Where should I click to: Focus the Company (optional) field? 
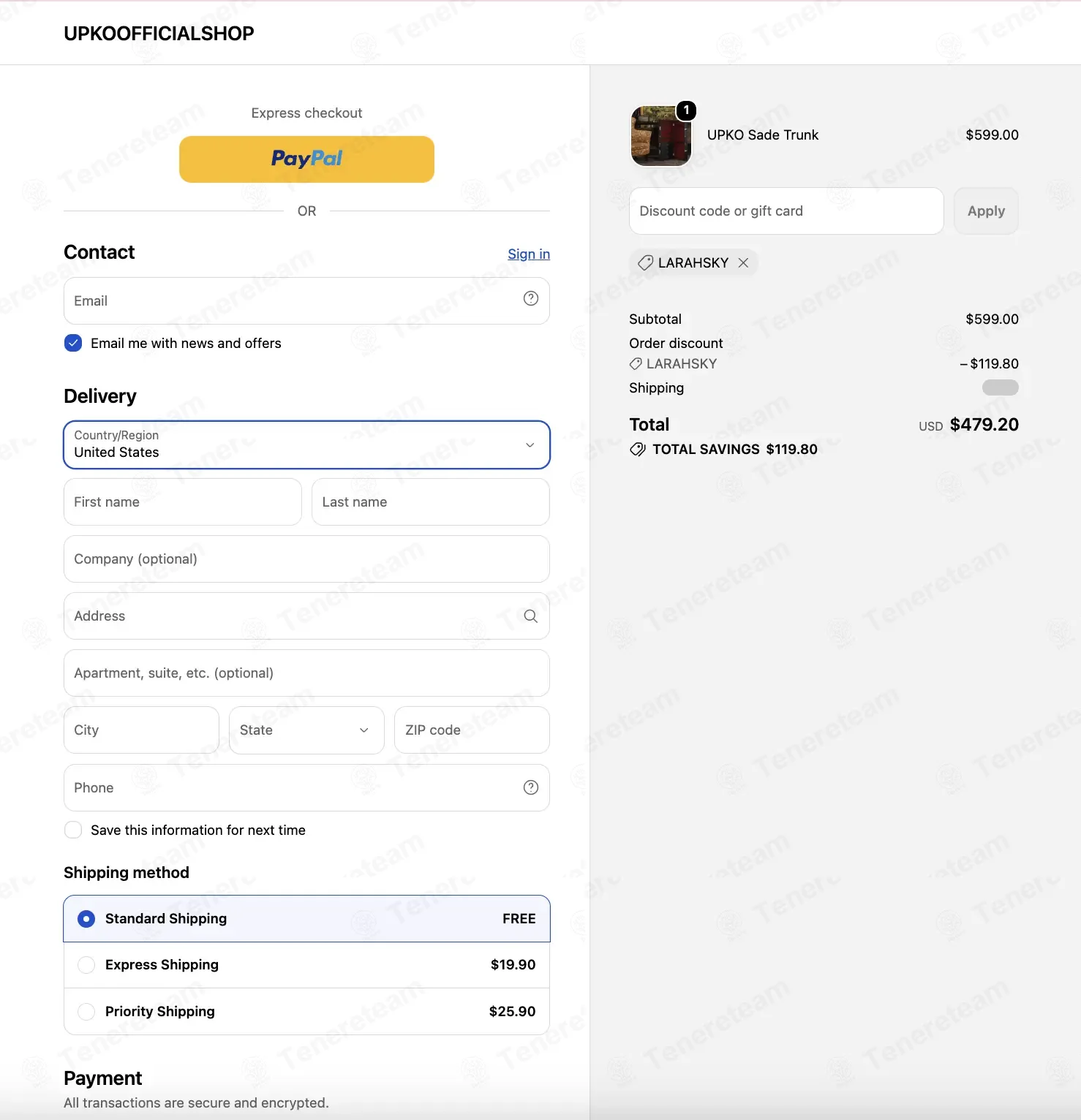[307, 559]
